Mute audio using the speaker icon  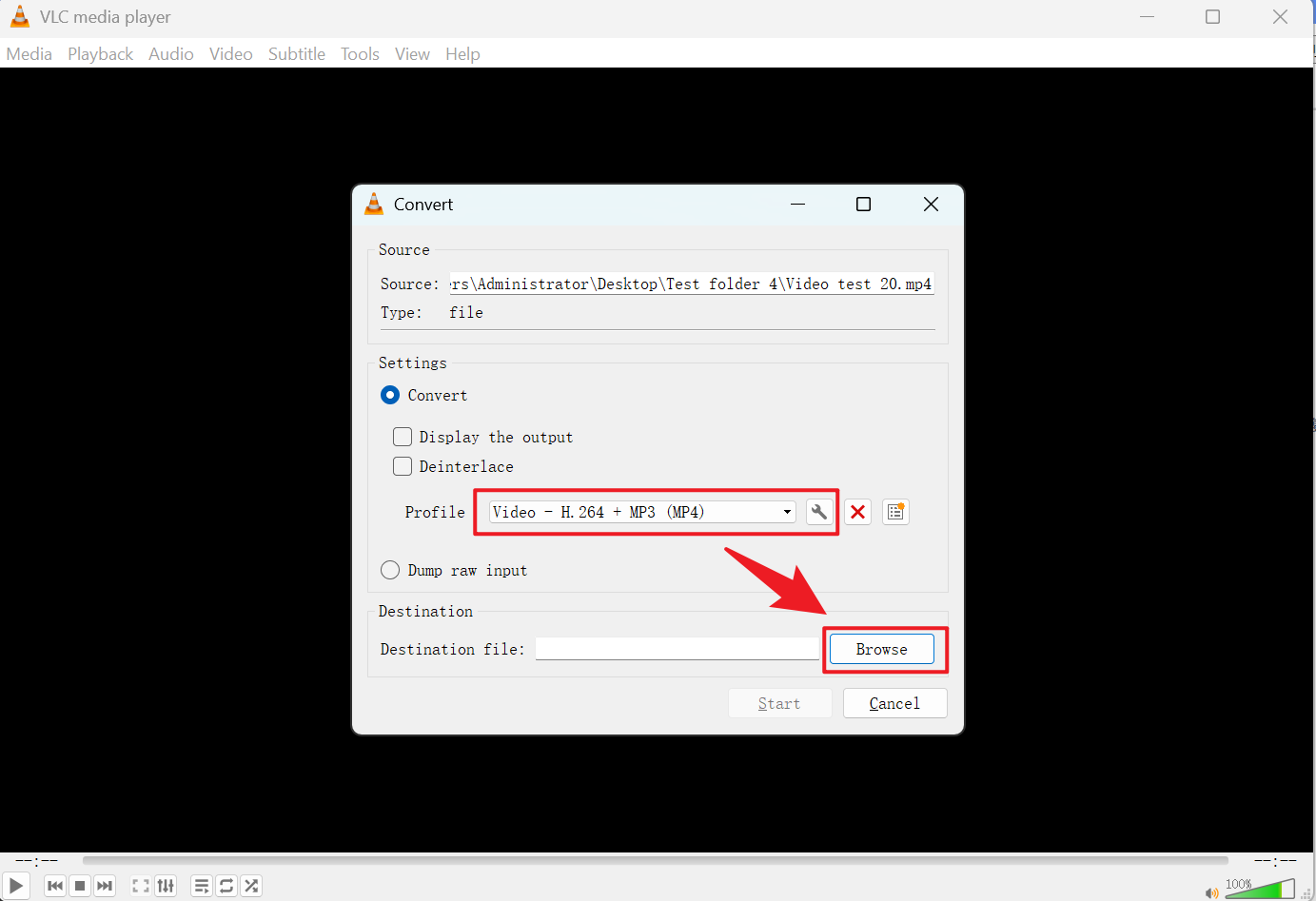tap(1211, 892)
